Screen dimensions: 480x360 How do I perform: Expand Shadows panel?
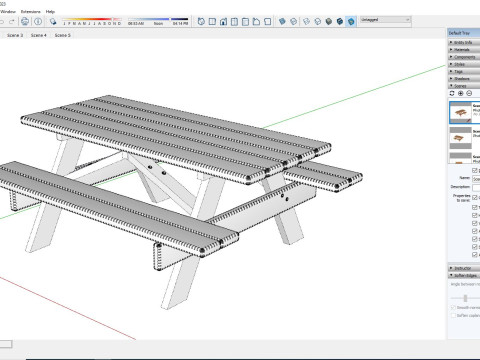[464, 79]
